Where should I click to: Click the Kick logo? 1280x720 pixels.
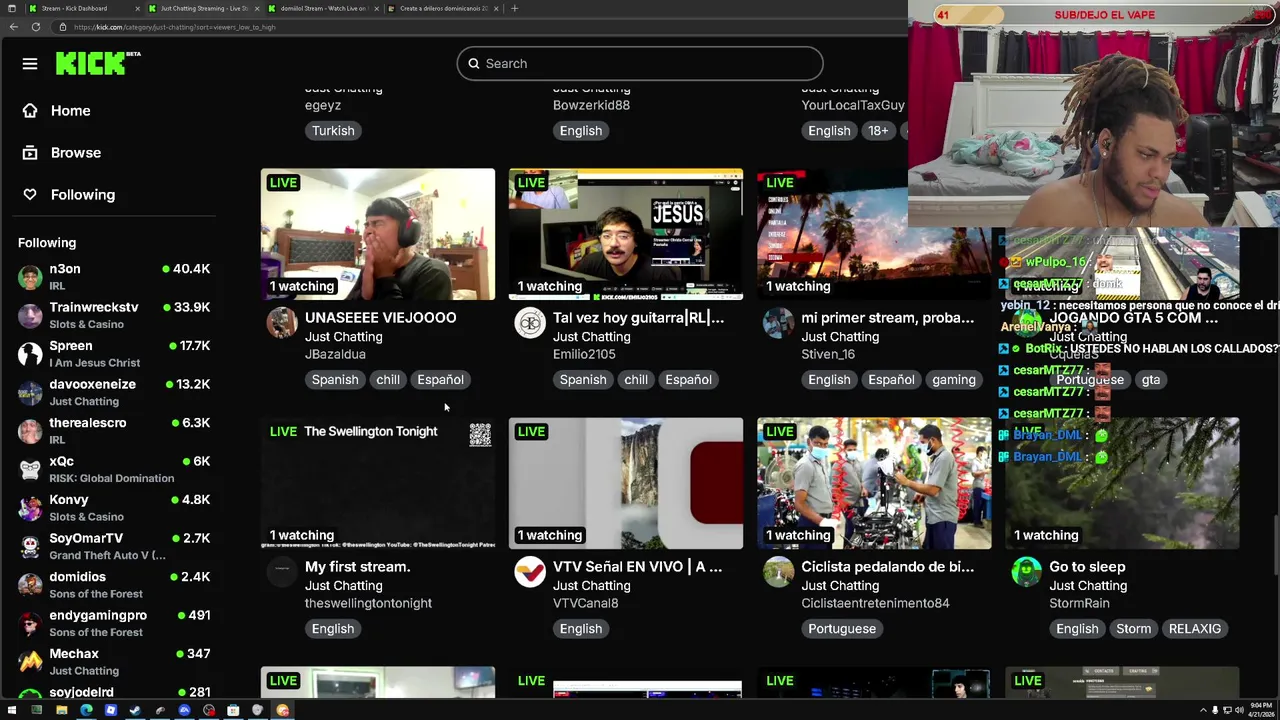pyautogui.click(x=97, y=63)
